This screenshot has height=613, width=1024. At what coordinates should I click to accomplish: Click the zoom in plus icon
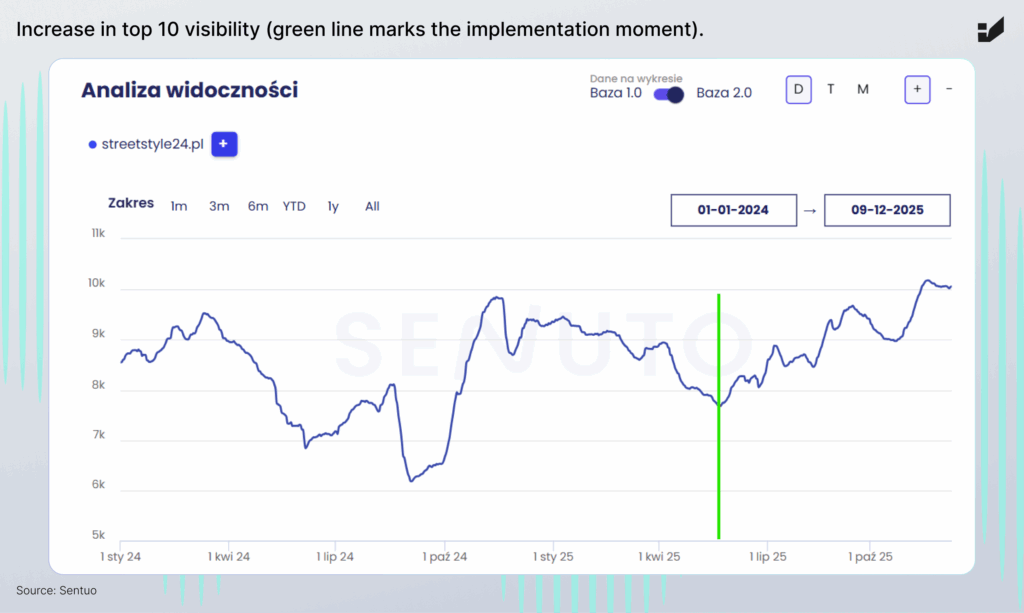pos(917,89)
